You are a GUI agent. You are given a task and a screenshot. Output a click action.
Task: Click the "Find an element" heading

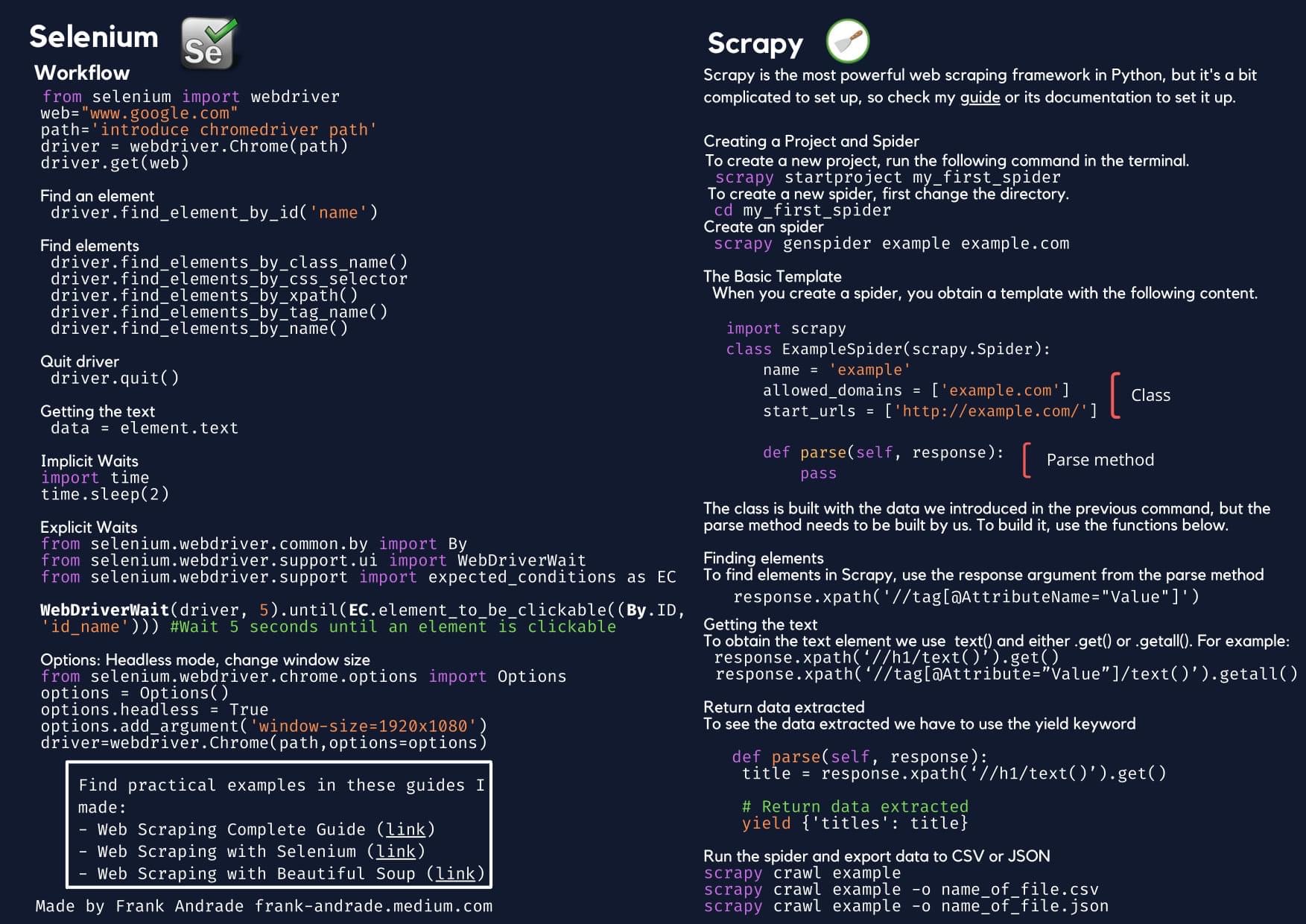[97, 196]
